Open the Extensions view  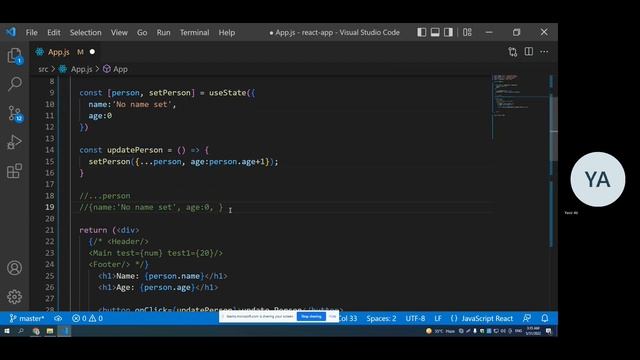(x=14, y=171)
